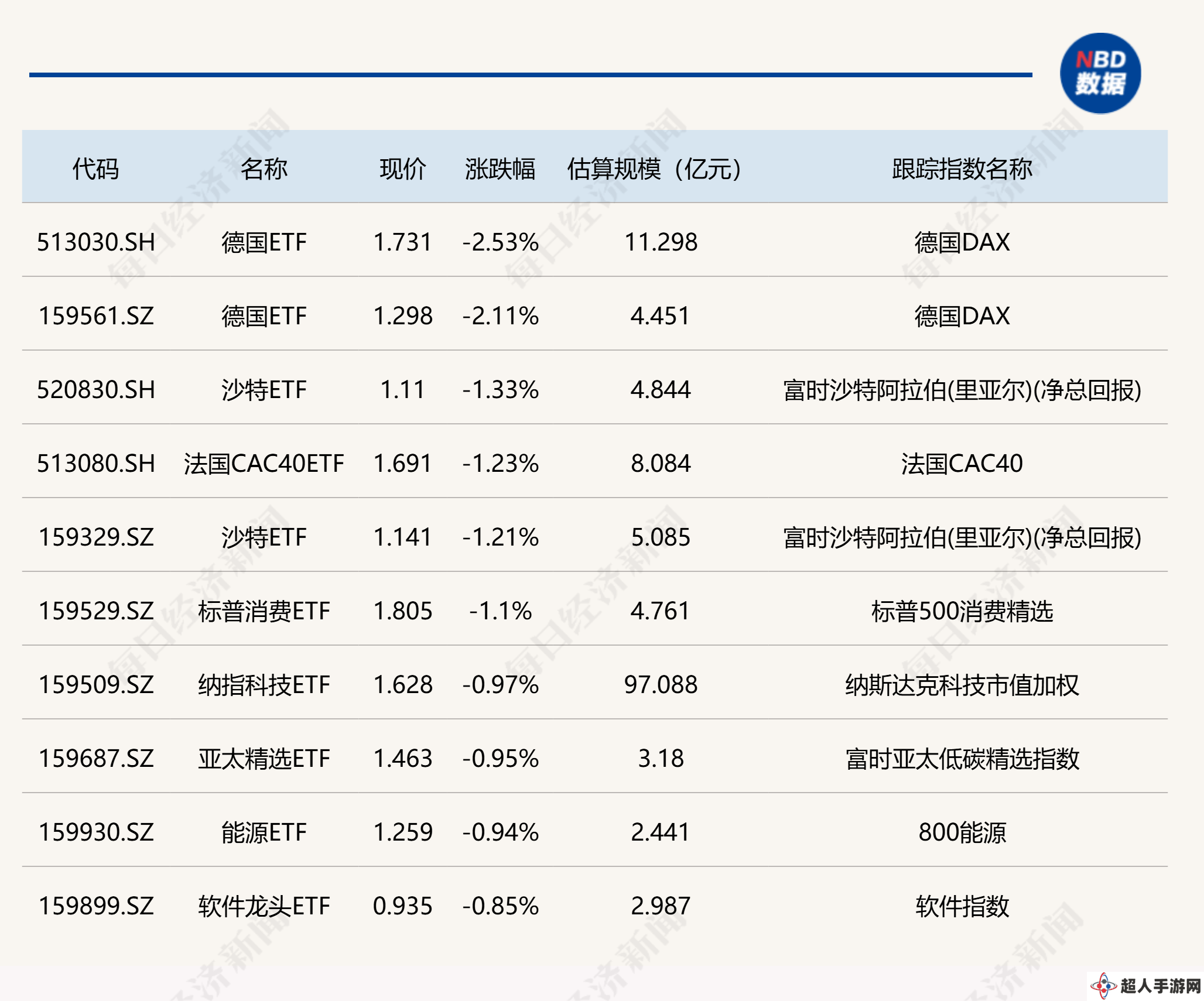Select the 涨跌幅 column header
1204x1001 pixels.
[x=500, y=169]
